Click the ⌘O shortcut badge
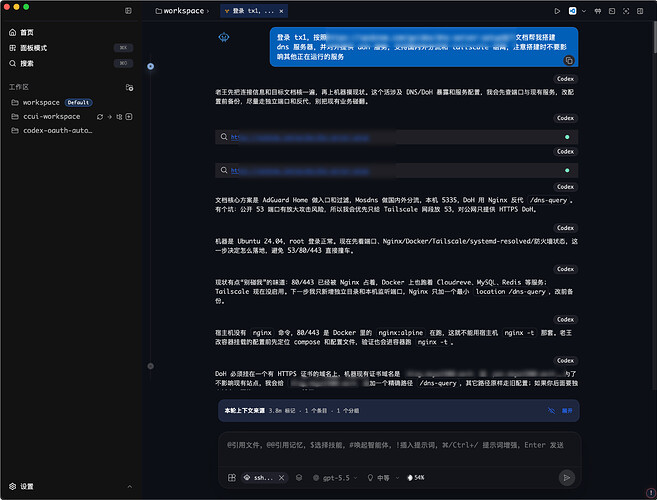 click(x=123, y=63)
